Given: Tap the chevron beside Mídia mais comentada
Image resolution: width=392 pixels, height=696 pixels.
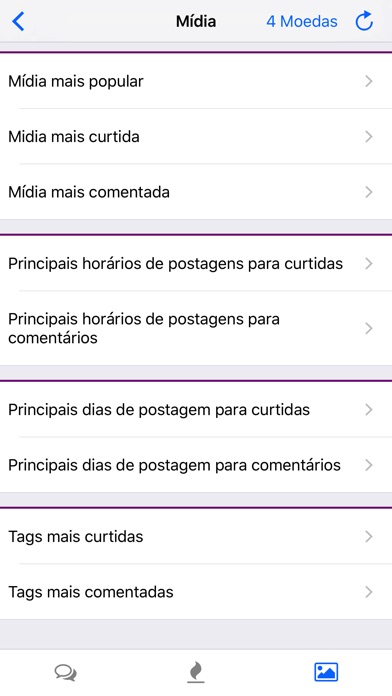Looking at the screenshot, I should [x=368, y=192].
